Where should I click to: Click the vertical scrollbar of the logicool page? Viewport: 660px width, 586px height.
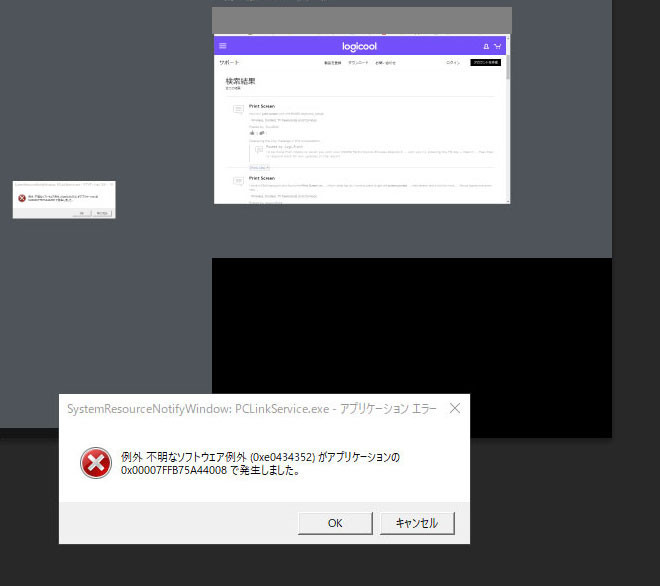pos(508,119)
